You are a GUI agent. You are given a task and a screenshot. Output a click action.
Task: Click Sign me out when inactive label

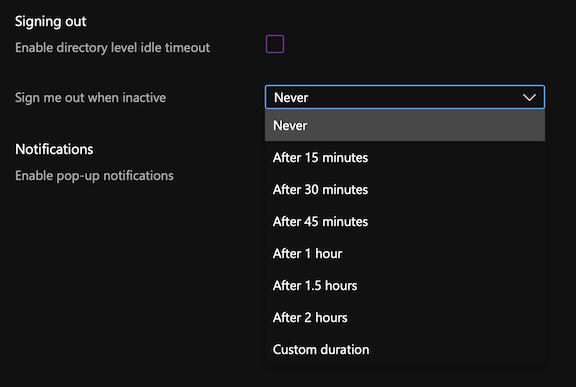(90, 98)
